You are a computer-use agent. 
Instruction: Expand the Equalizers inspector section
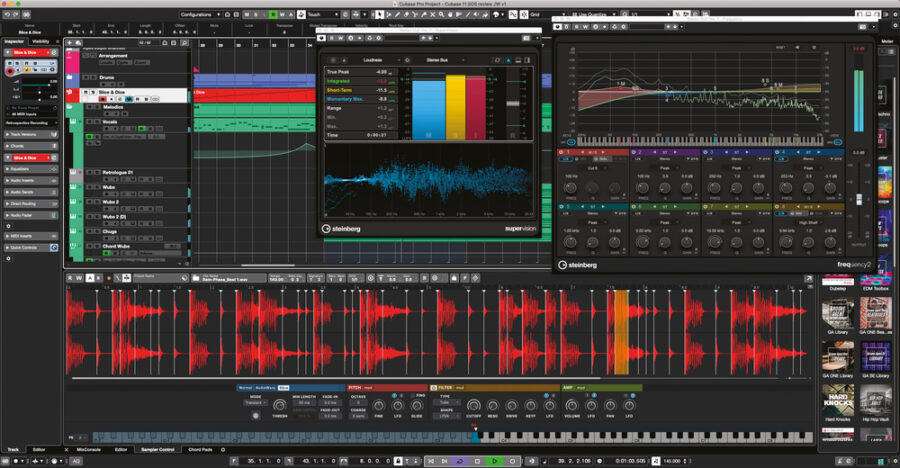[31, 169]
